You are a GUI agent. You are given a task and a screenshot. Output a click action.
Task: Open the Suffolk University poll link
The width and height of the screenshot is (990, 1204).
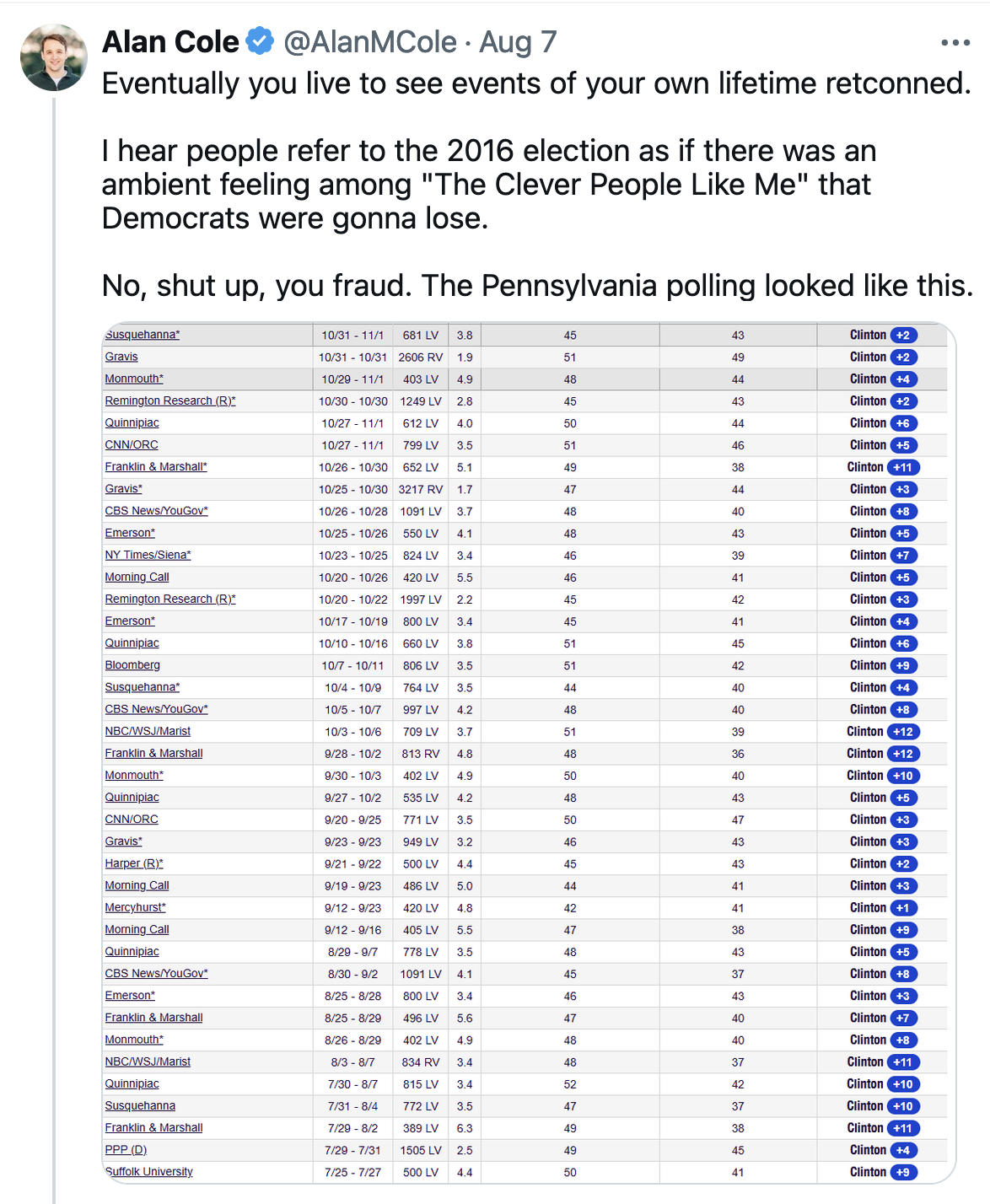click(x=149, y=1172)
